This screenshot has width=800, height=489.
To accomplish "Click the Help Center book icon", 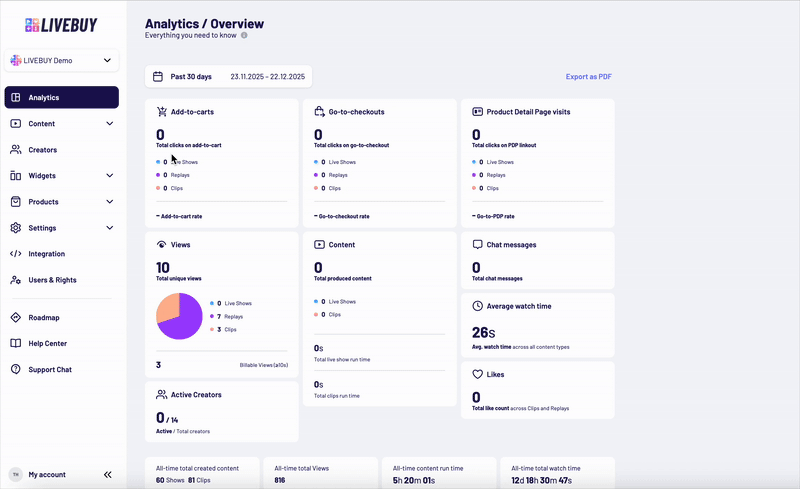I will [x=16, y=344].
